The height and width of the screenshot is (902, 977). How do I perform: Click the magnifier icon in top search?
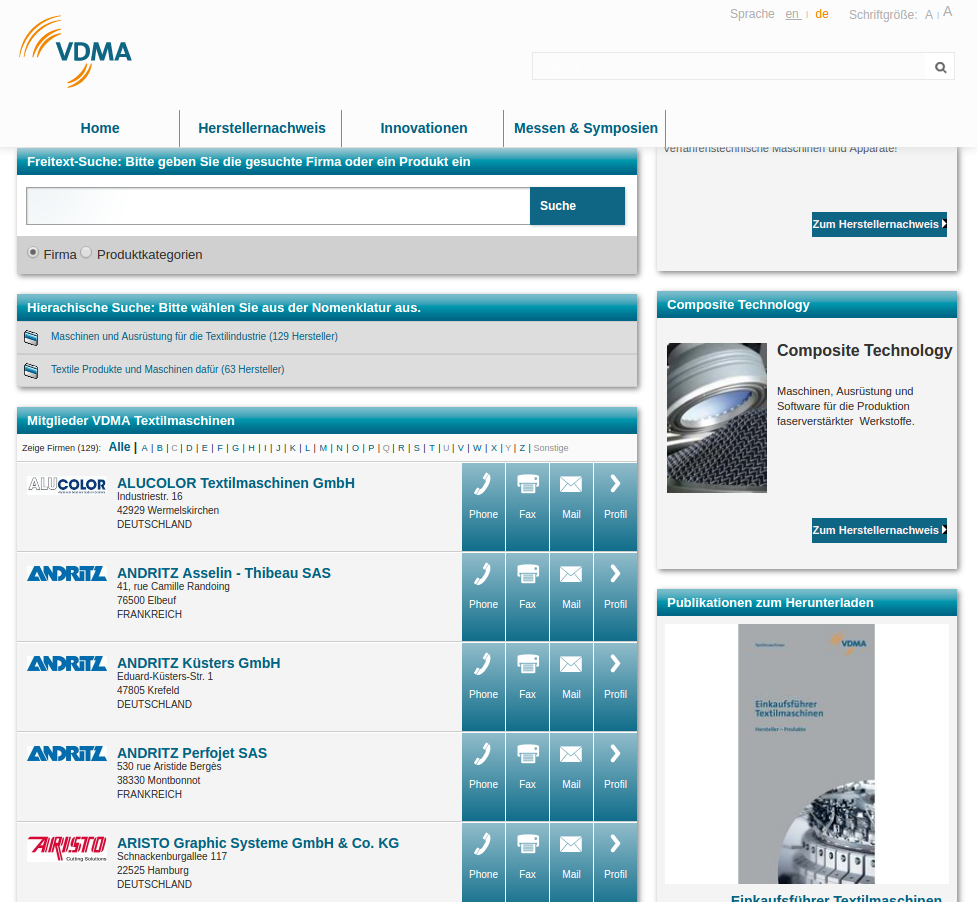click(x=940, y=67)
